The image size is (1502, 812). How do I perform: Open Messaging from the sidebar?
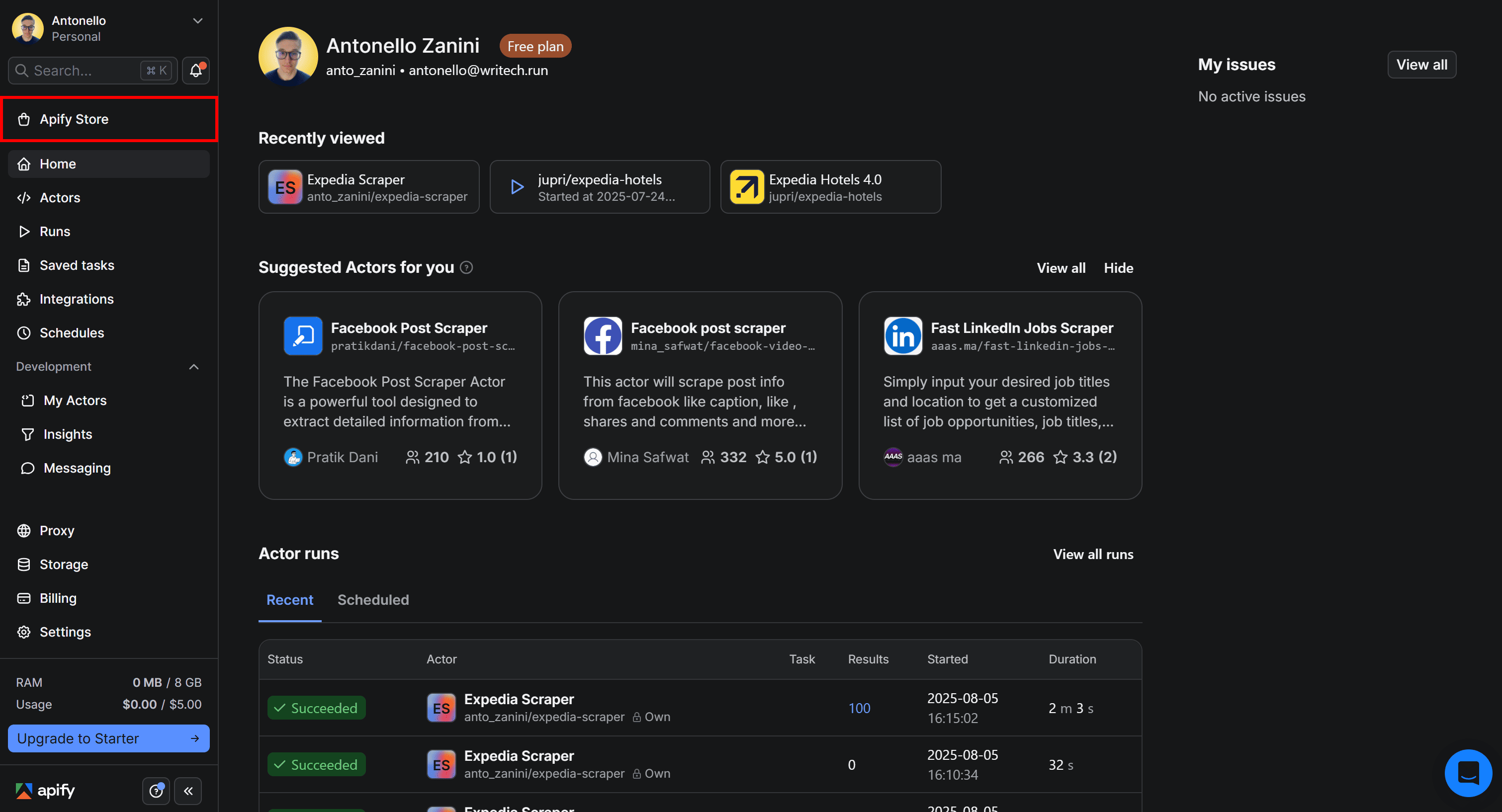pos(77,468)
